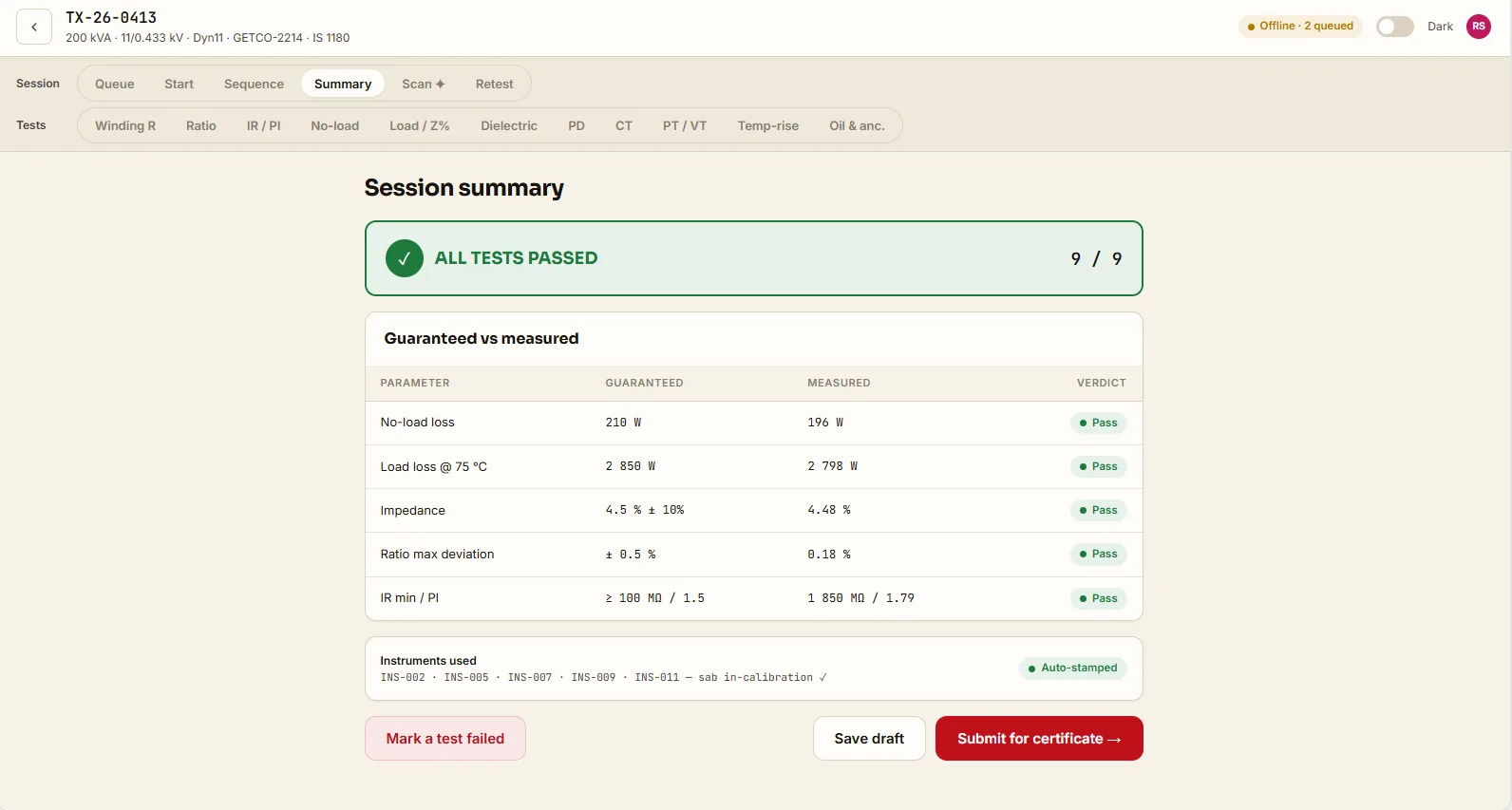Click the Pass verdict for Ratio max deviation

click(x=1099, y=554)
